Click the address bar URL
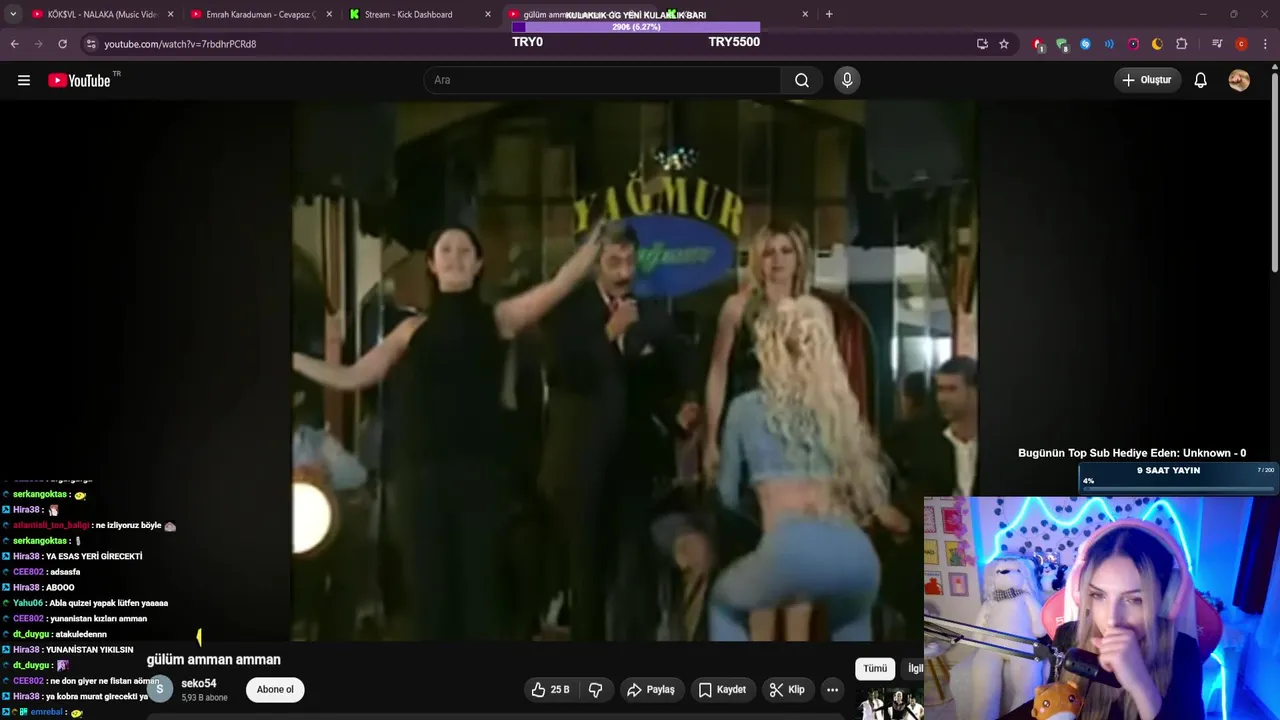Image resolution: width=1280 pixels, height=720 pixels. point(180,44)
